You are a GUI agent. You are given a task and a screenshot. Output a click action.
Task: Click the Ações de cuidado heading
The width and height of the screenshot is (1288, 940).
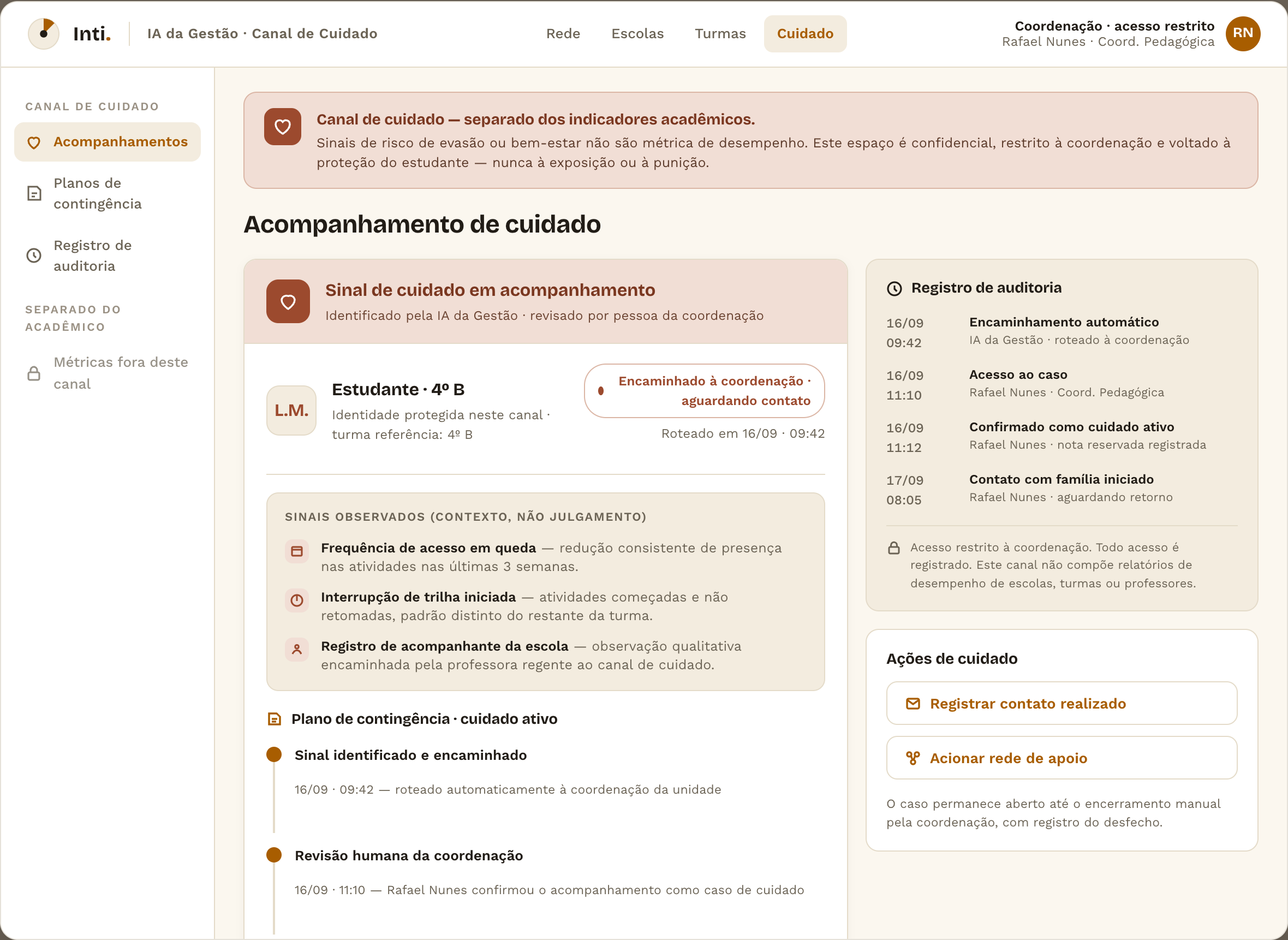(952, 659)
